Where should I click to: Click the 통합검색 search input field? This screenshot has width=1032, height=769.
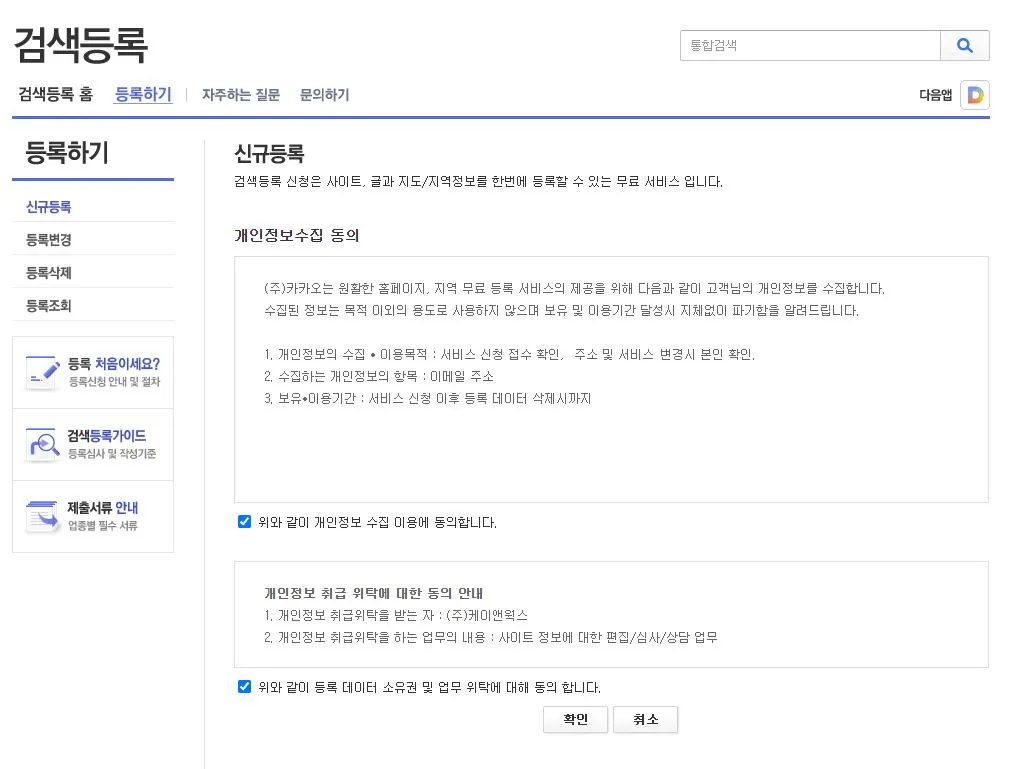click(x=810, y=45)
